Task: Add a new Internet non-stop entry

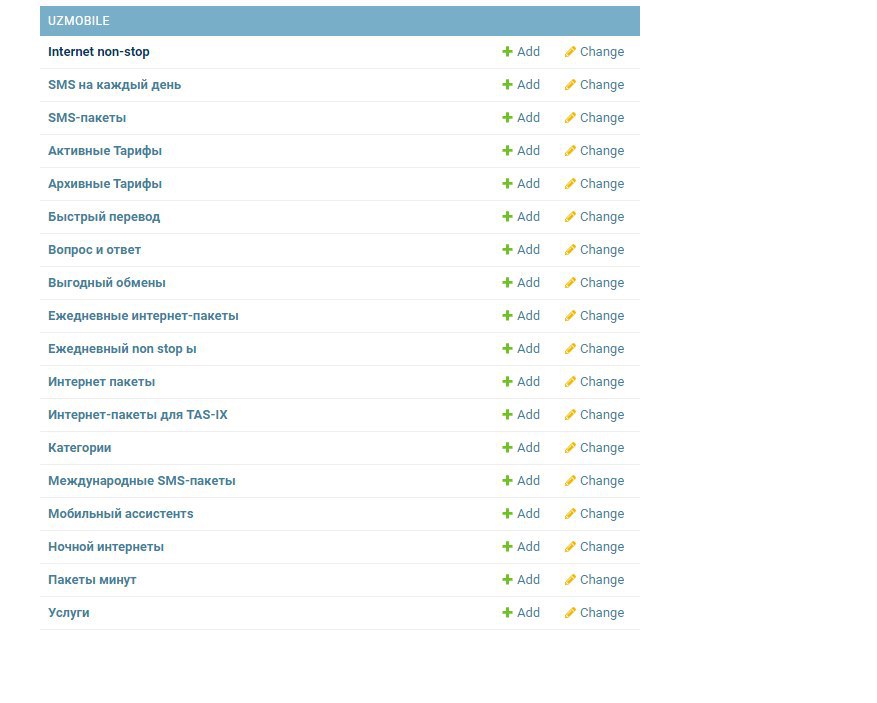Action: click(521, 51)
